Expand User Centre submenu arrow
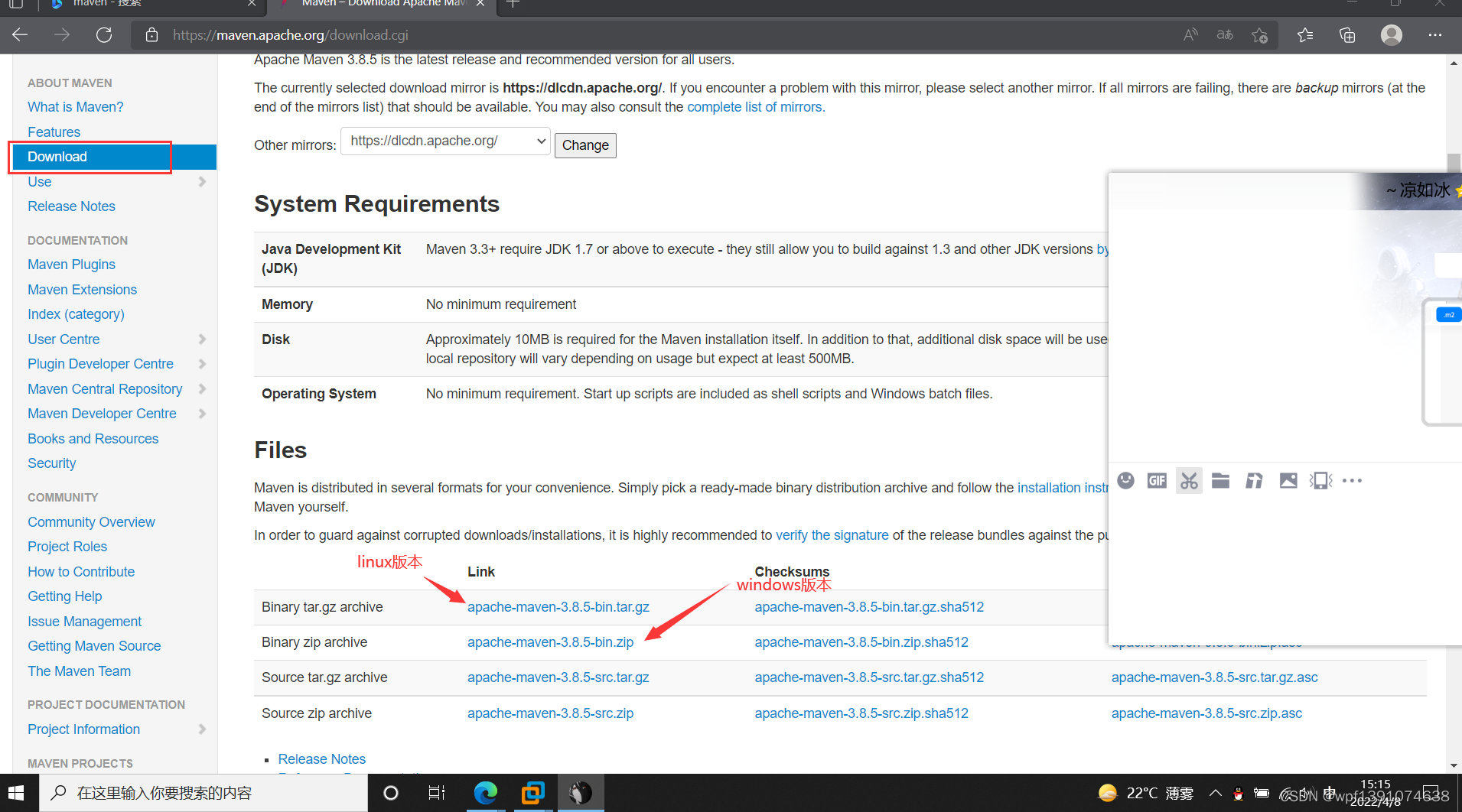This screenshot has height=812, width=1462. pyautogui.click(x=202, y=339)
